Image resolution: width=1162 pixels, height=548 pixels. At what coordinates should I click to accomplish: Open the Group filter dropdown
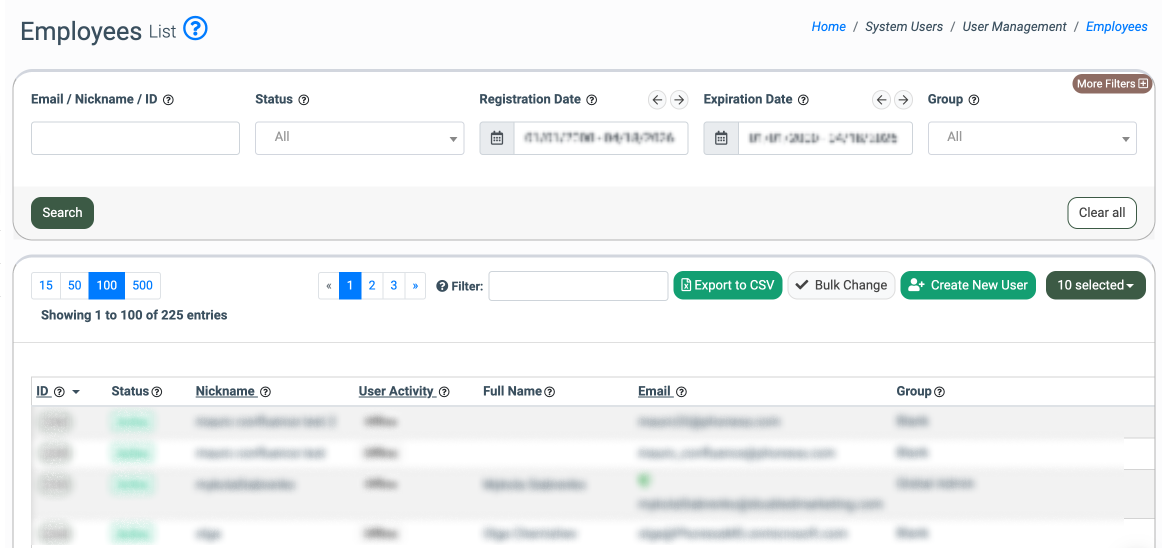coord(1032,138)
